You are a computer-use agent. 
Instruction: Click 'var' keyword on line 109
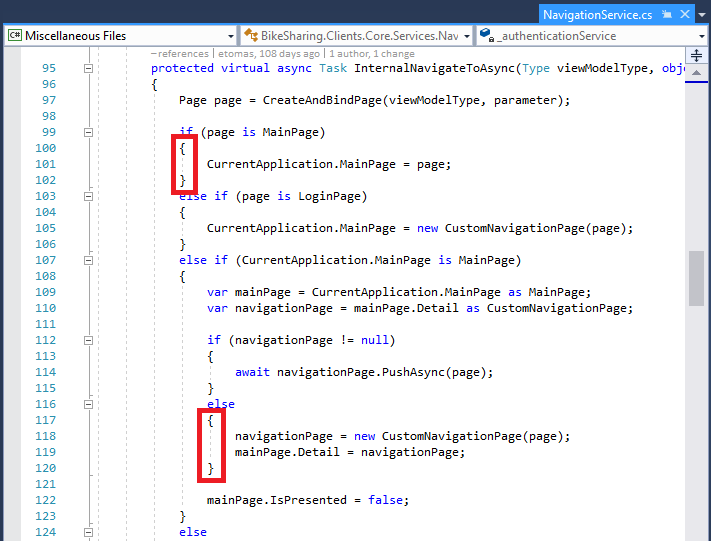217,292
